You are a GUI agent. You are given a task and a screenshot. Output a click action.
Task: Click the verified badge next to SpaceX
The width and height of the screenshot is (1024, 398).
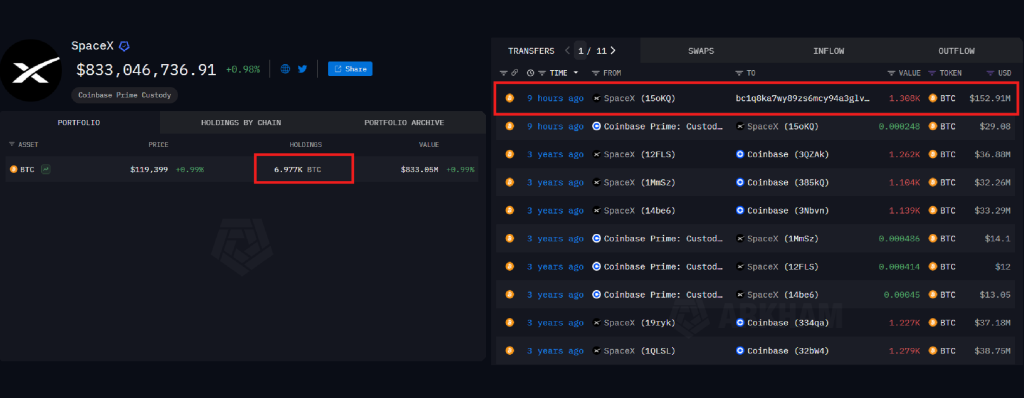pos(124,46)
